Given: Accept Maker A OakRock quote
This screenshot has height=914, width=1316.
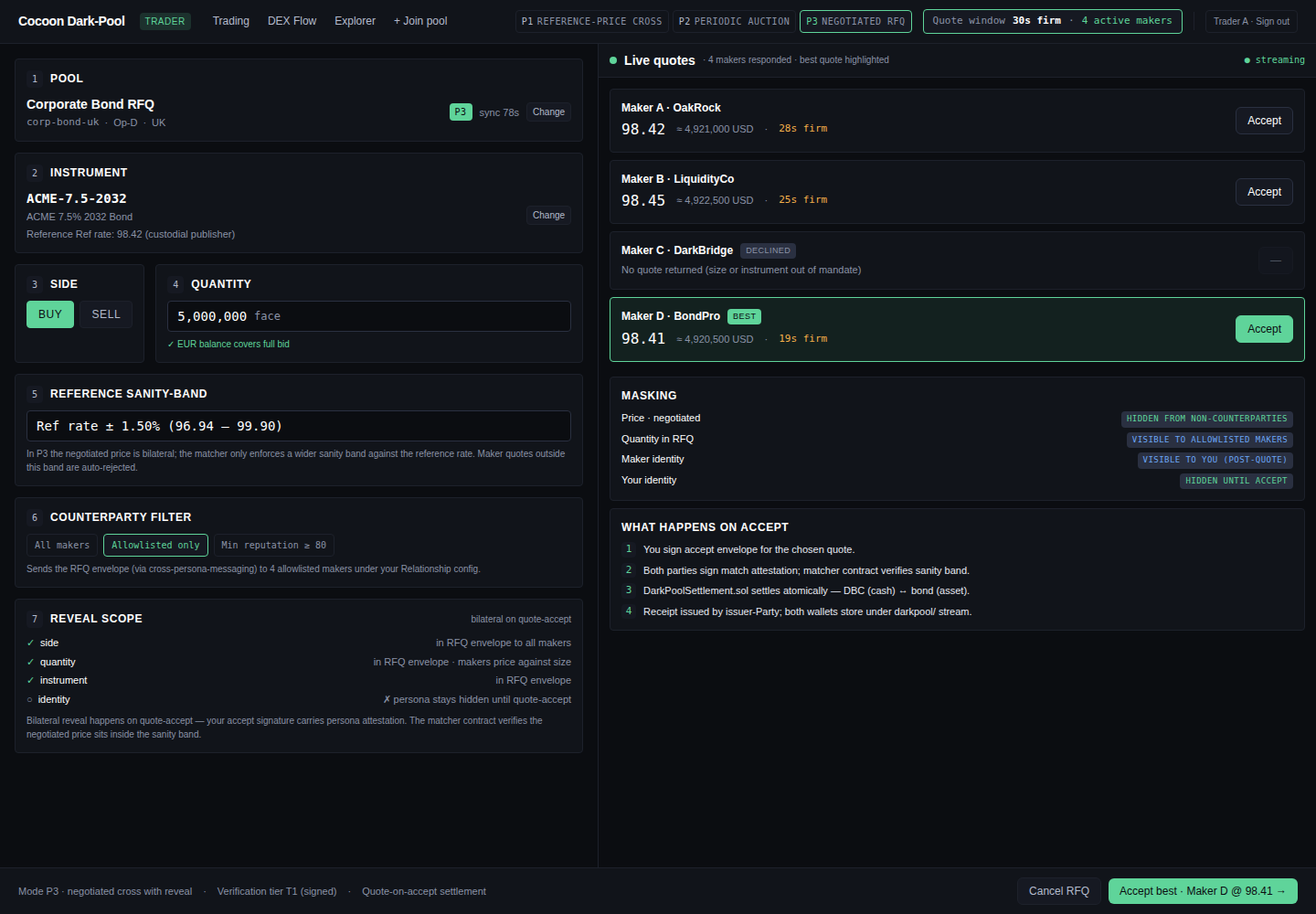Looking at the screenshot, I should 1264,121.
